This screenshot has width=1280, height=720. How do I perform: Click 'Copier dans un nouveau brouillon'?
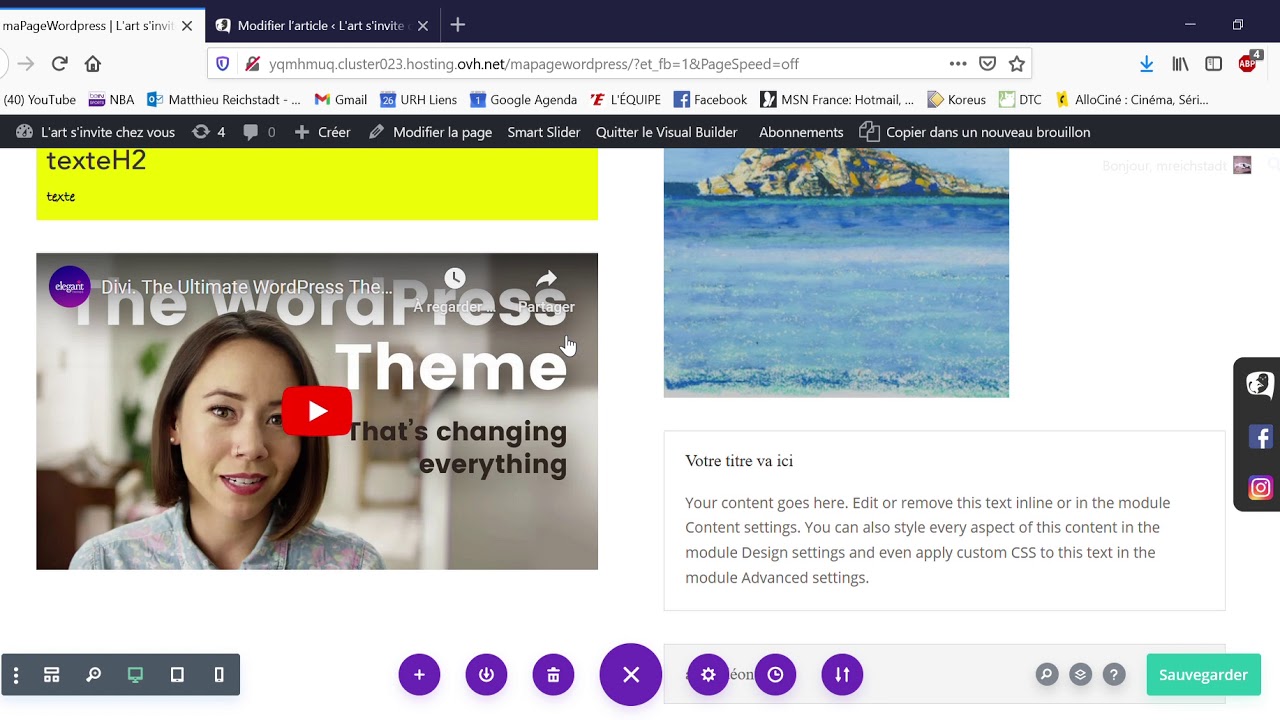pyautogui.click(x=975, y=132)
